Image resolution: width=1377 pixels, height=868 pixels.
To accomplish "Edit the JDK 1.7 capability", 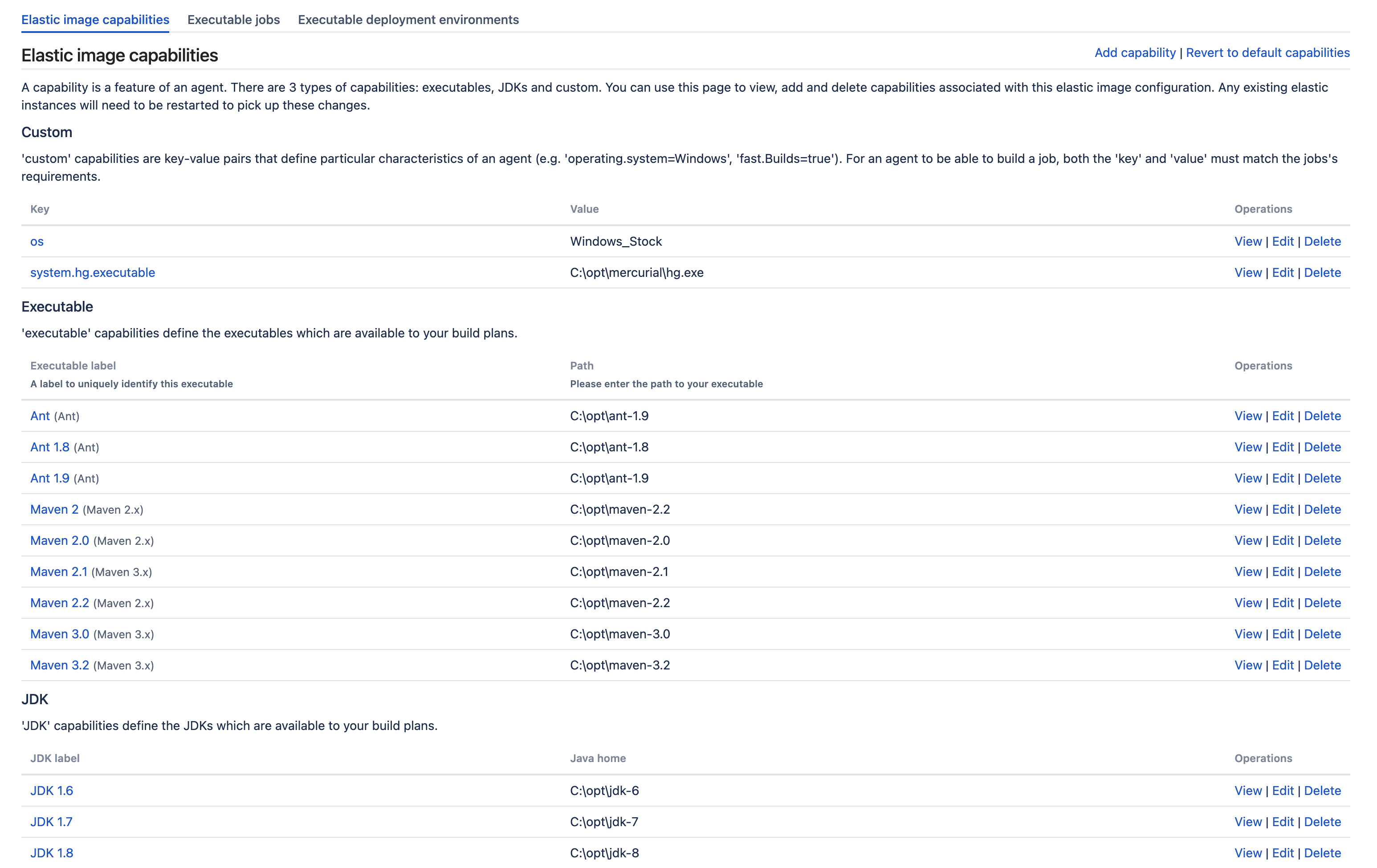I will click(1283, 822).
